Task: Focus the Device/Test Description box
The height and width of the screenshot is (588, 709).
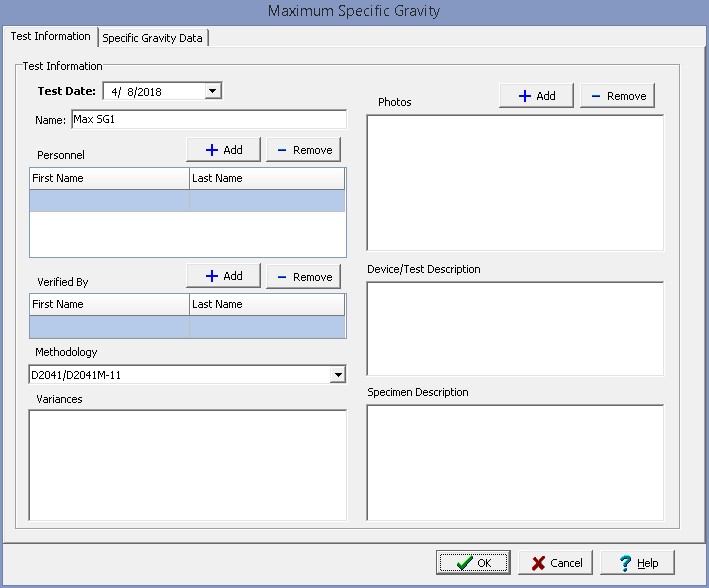Action: click(x=515, y=328)
